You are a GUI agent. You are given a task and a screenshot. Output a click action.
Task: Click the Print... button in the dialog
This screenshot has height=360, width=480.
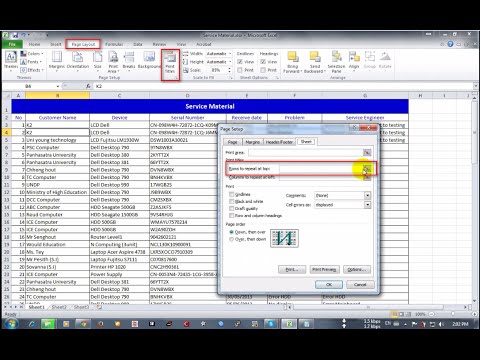(x=292, y=269)
